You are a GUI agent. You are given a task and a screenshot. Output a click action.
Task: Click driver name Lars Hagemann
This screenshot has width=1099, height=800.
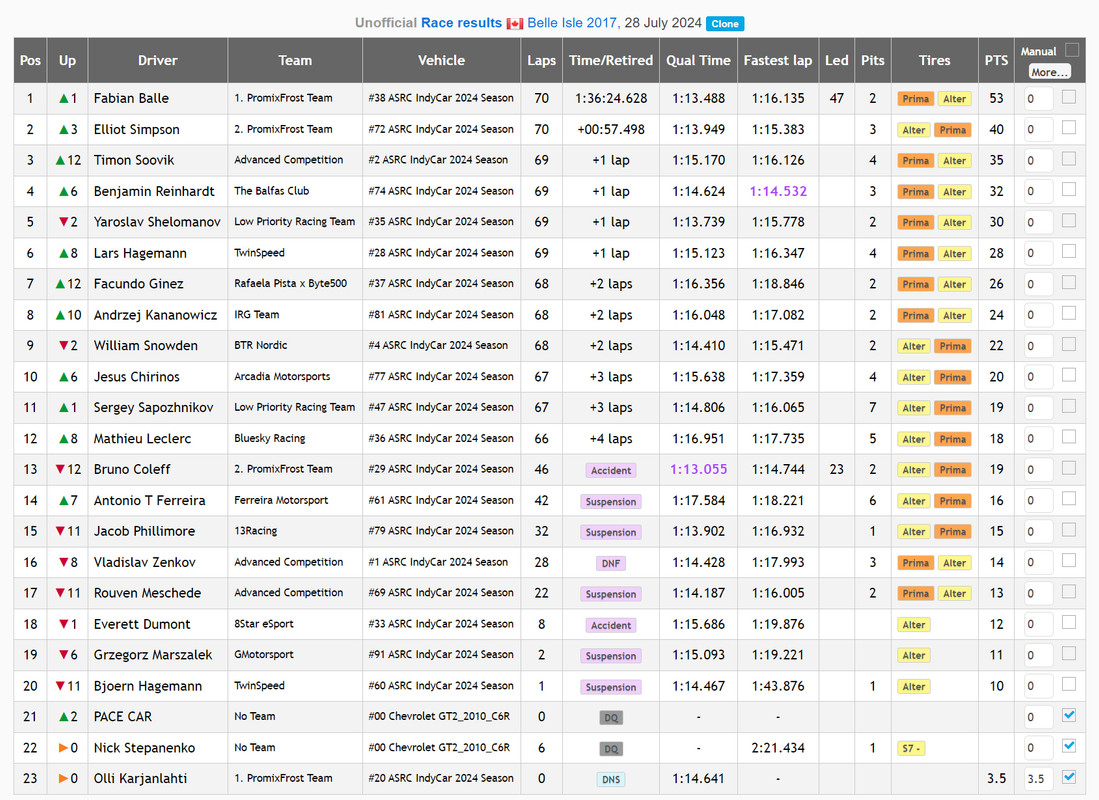140,253
